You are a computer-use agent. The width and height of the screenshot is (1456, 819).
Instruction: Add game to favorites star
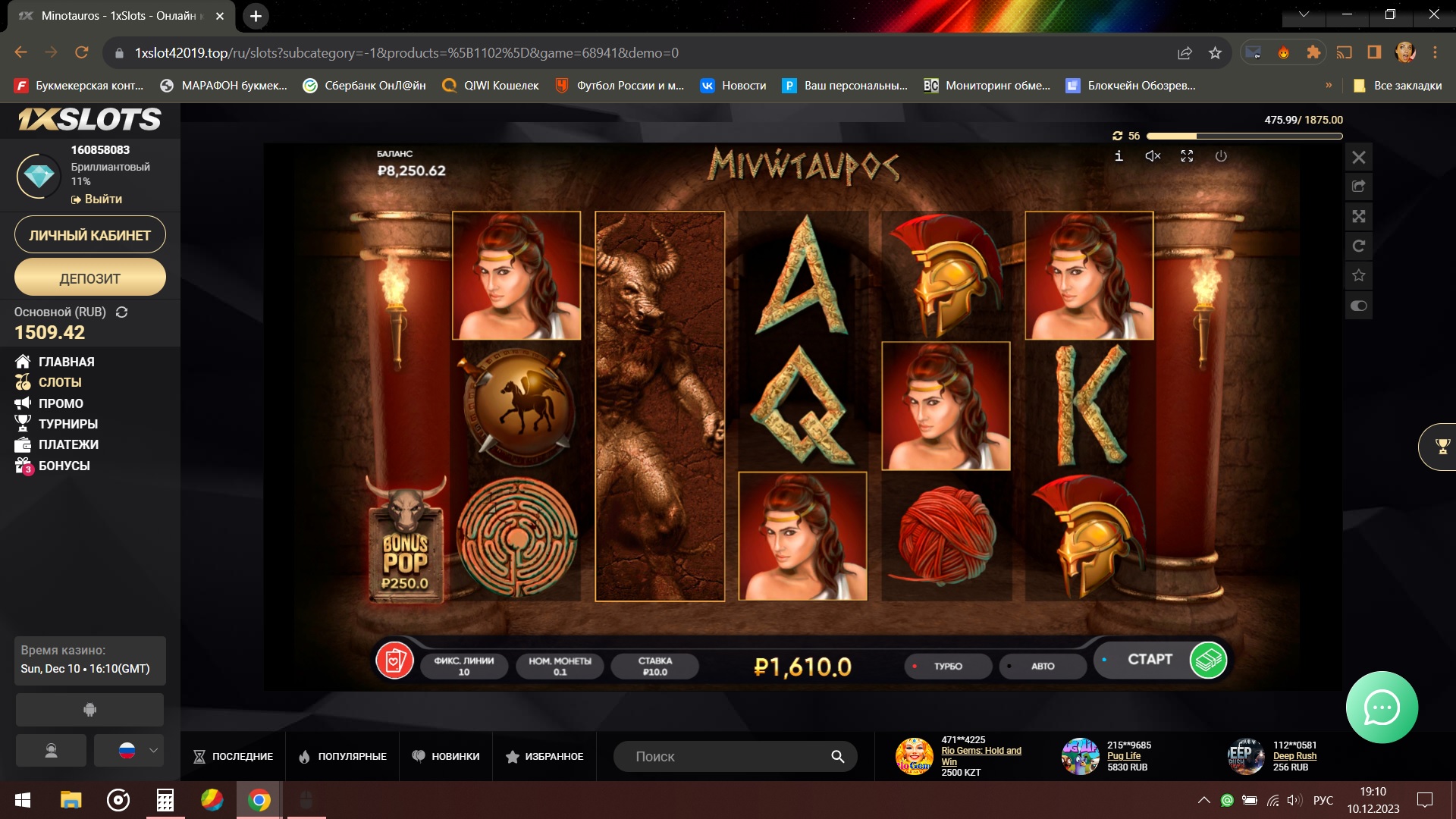tap(1359, 276)
